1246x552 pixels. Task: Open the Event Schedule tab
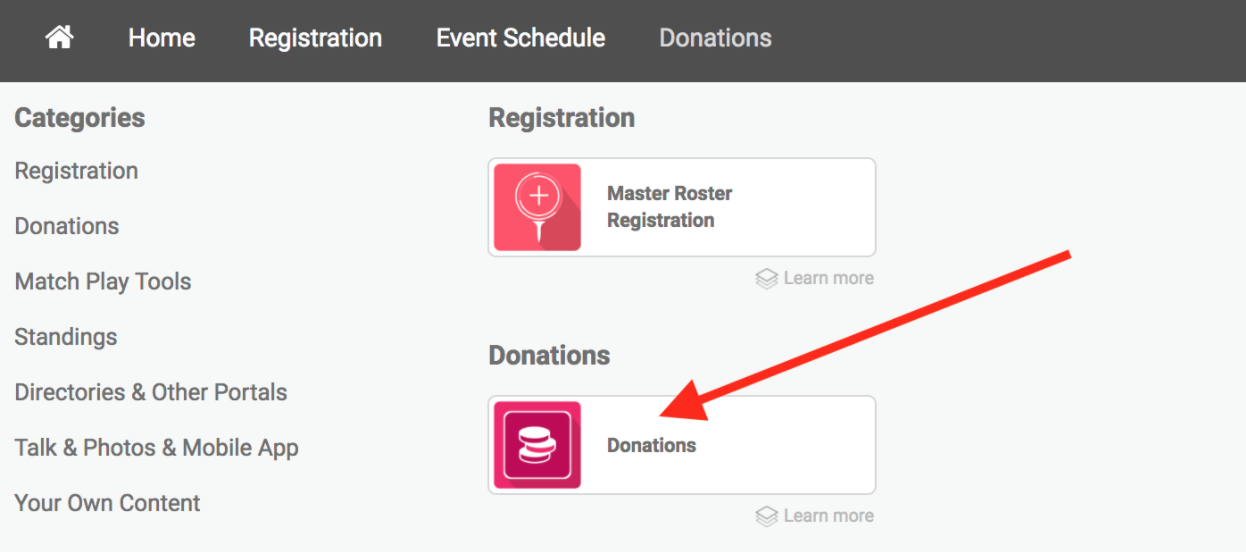(521, 38)
